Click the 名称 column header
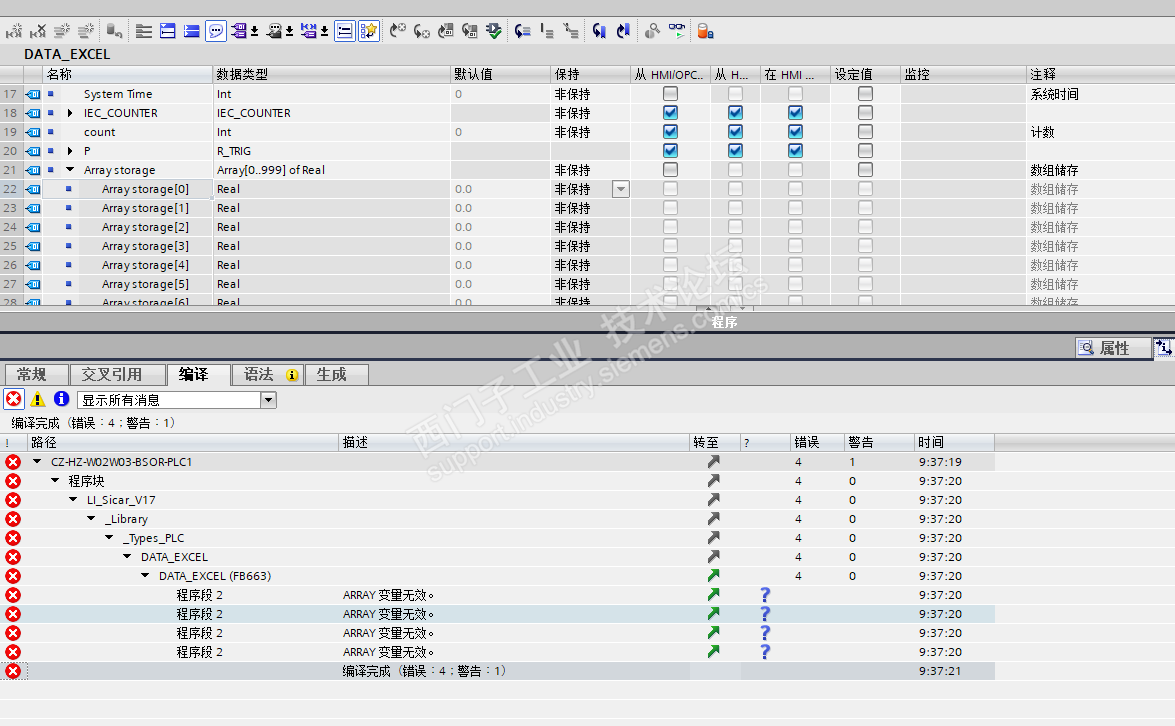 click(127, 74)
